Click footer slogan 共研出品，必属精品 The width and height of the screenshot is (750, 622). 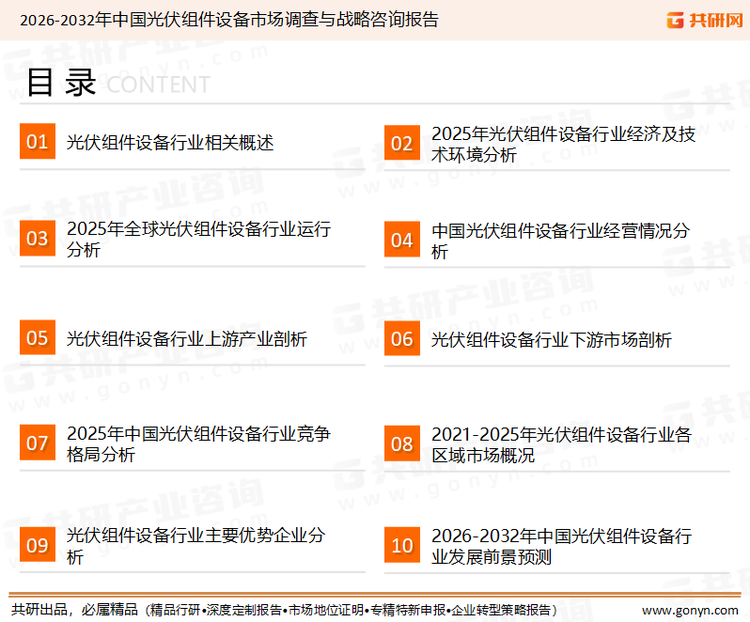tap(75, 610)
